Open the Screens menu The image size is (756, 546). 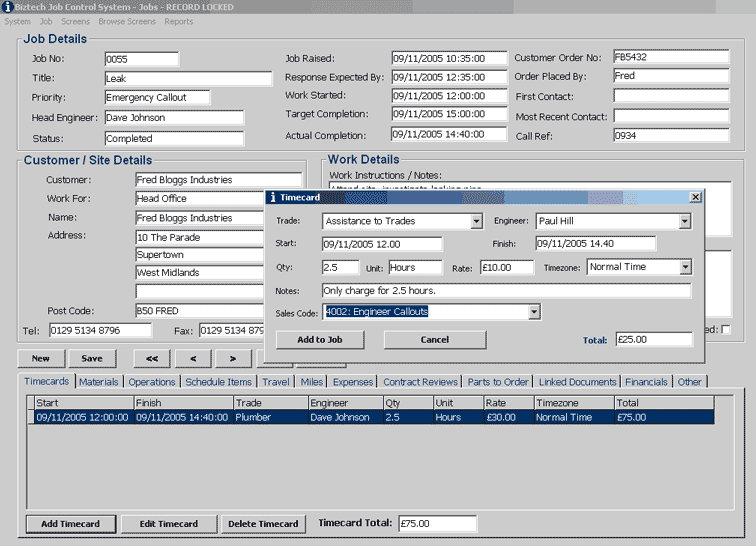[x=75, y=22]
